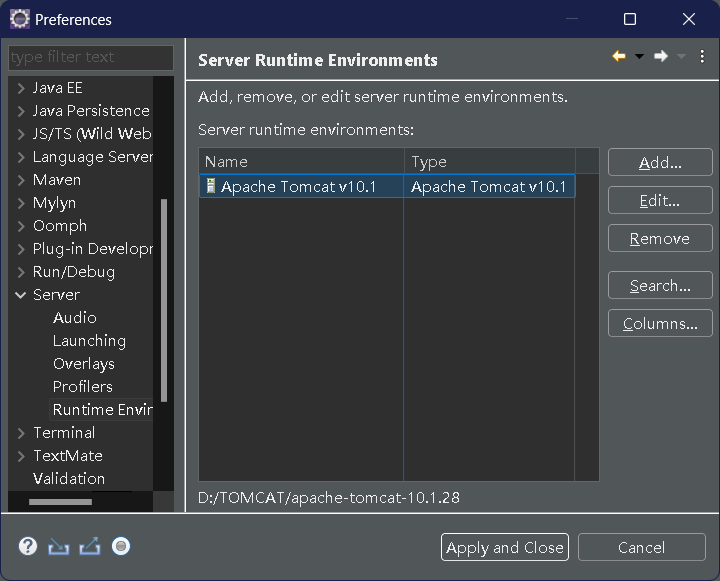
Task: Click the tree's vertical scrollbar thumb
Action: tap(164, 300)
